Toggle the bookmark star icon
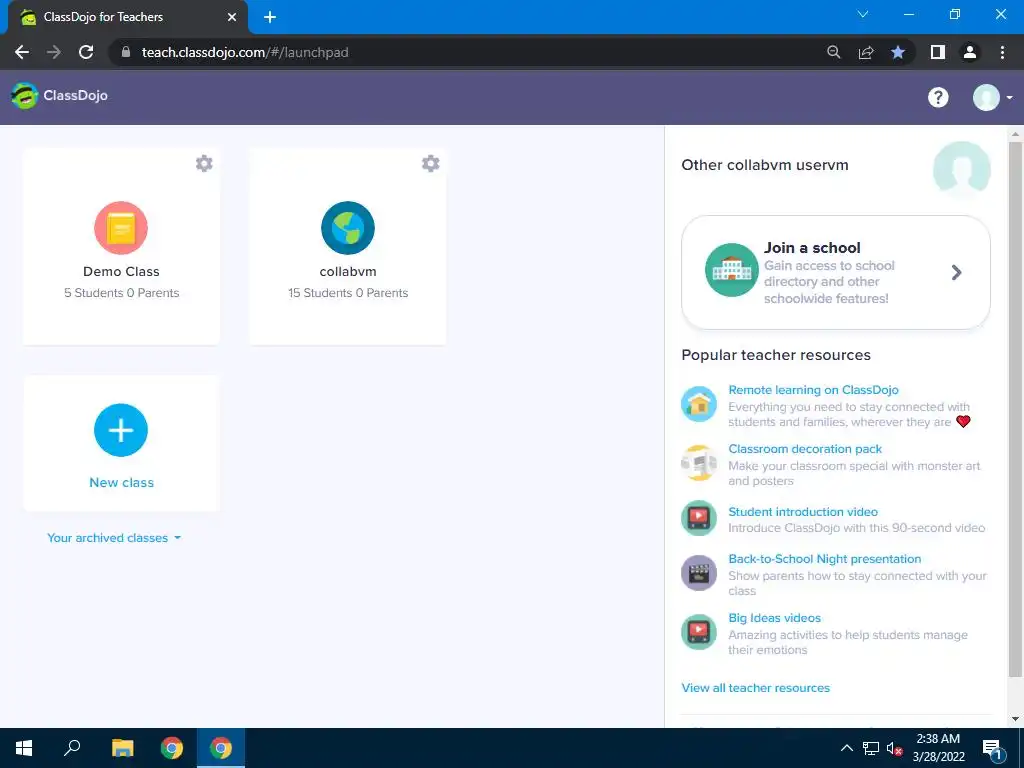 coord(898,52)
